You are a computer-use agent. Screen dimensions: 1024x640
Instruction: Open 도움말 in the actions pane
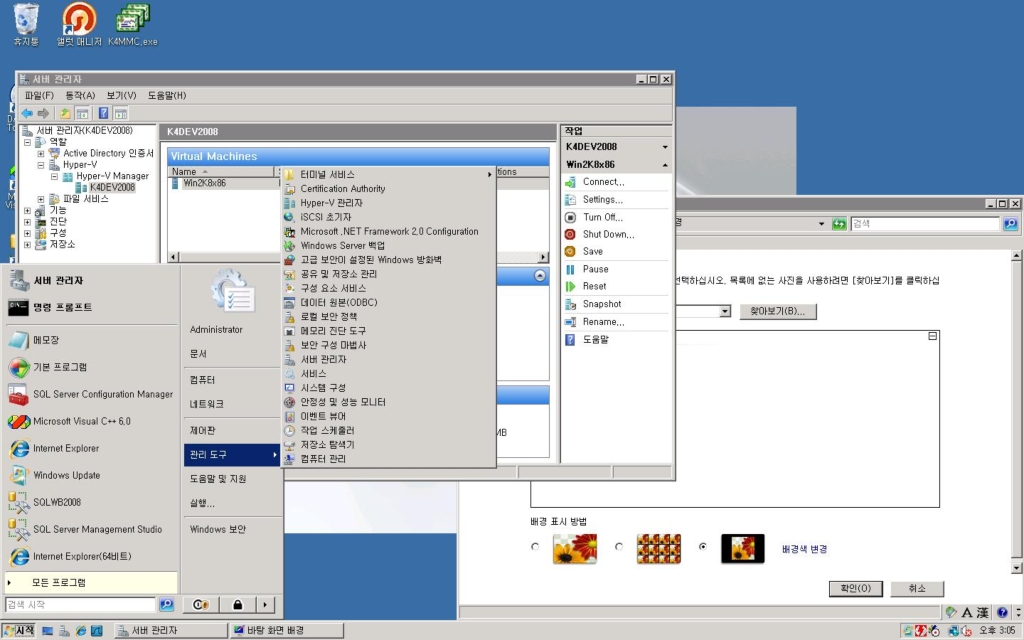pos(595,340)
